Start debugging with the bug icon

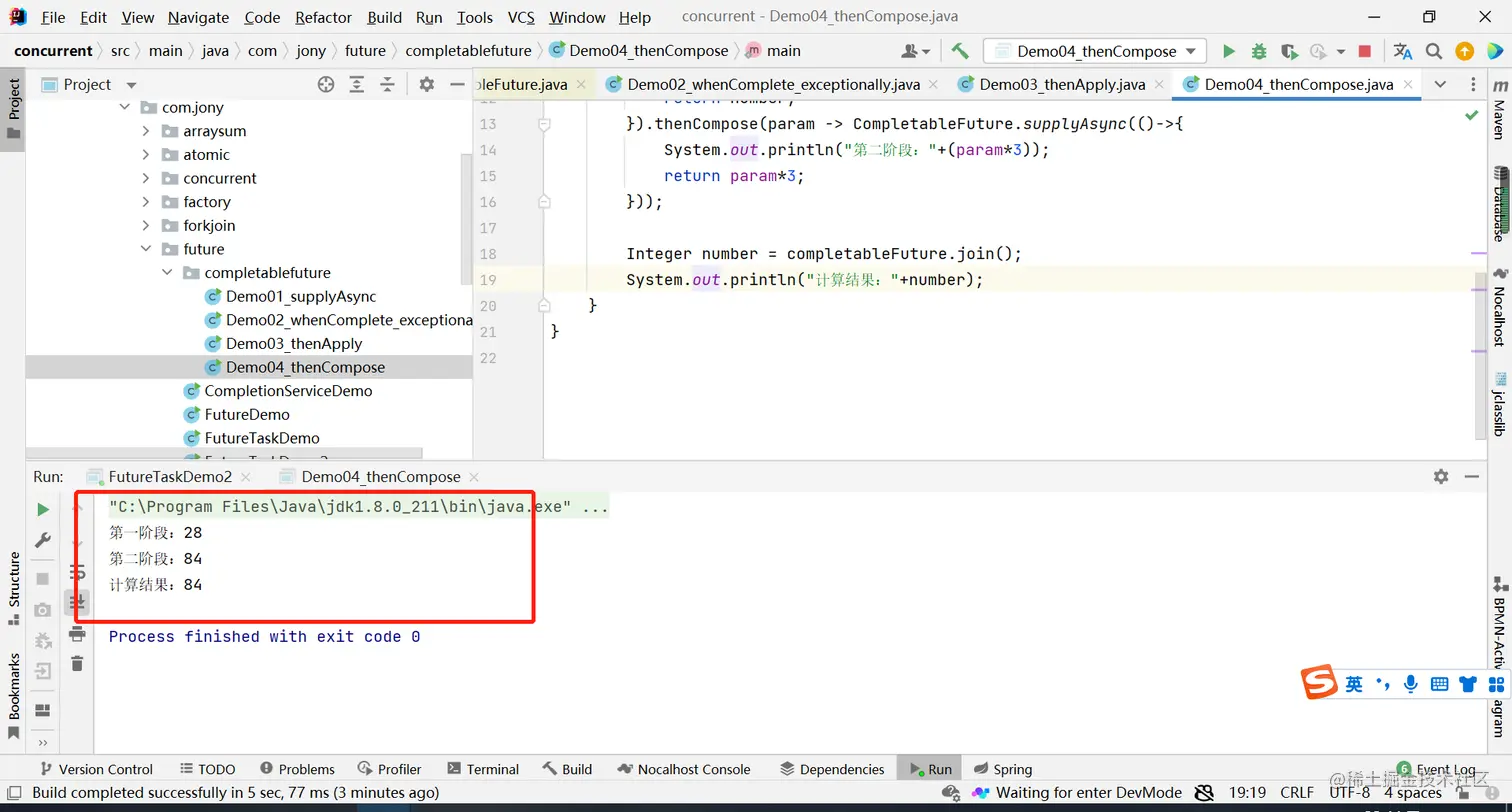coord(1259,51)
